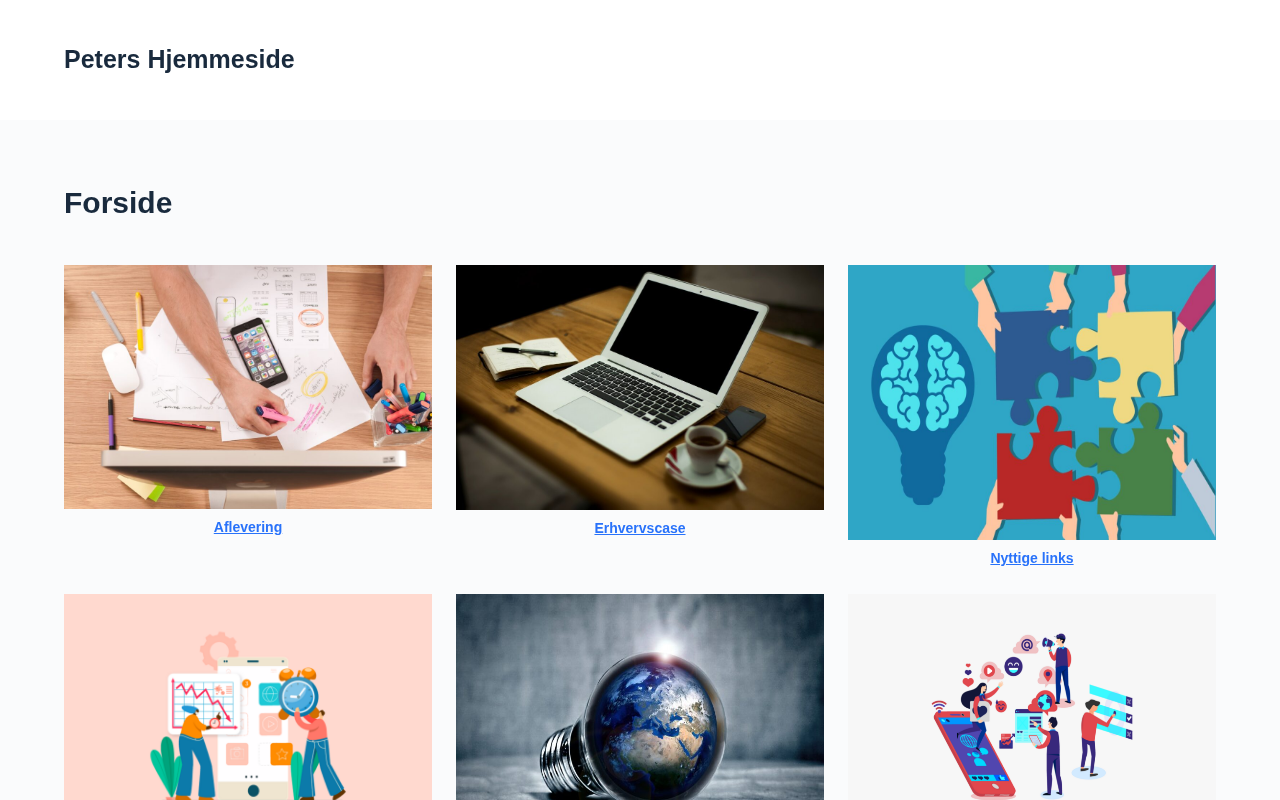Click the clock icon in analytics illustration
1280x800 pixels.
(299, 696)
